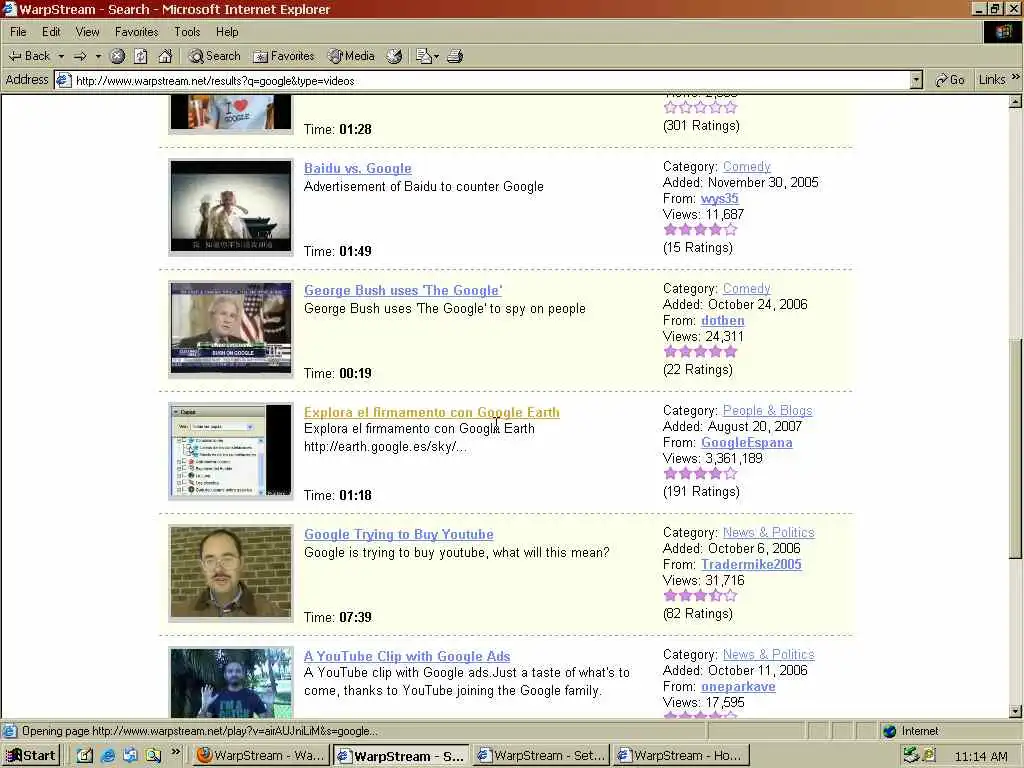
Task: Open the Help menu
Action: click(227, 32)
